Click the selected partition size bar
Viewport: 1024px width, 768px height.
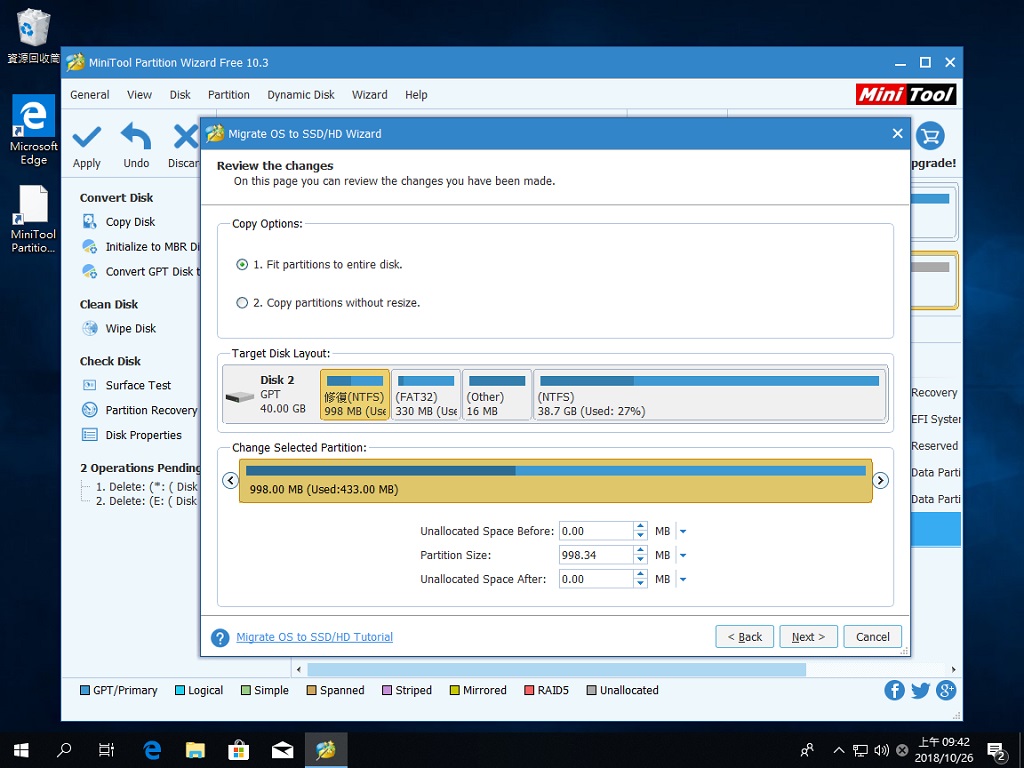[556, 481]
